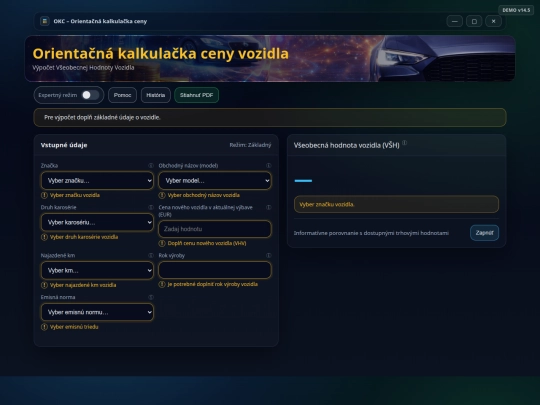Expand the 'Vyber emisnú normu...' dropdown

97,312
